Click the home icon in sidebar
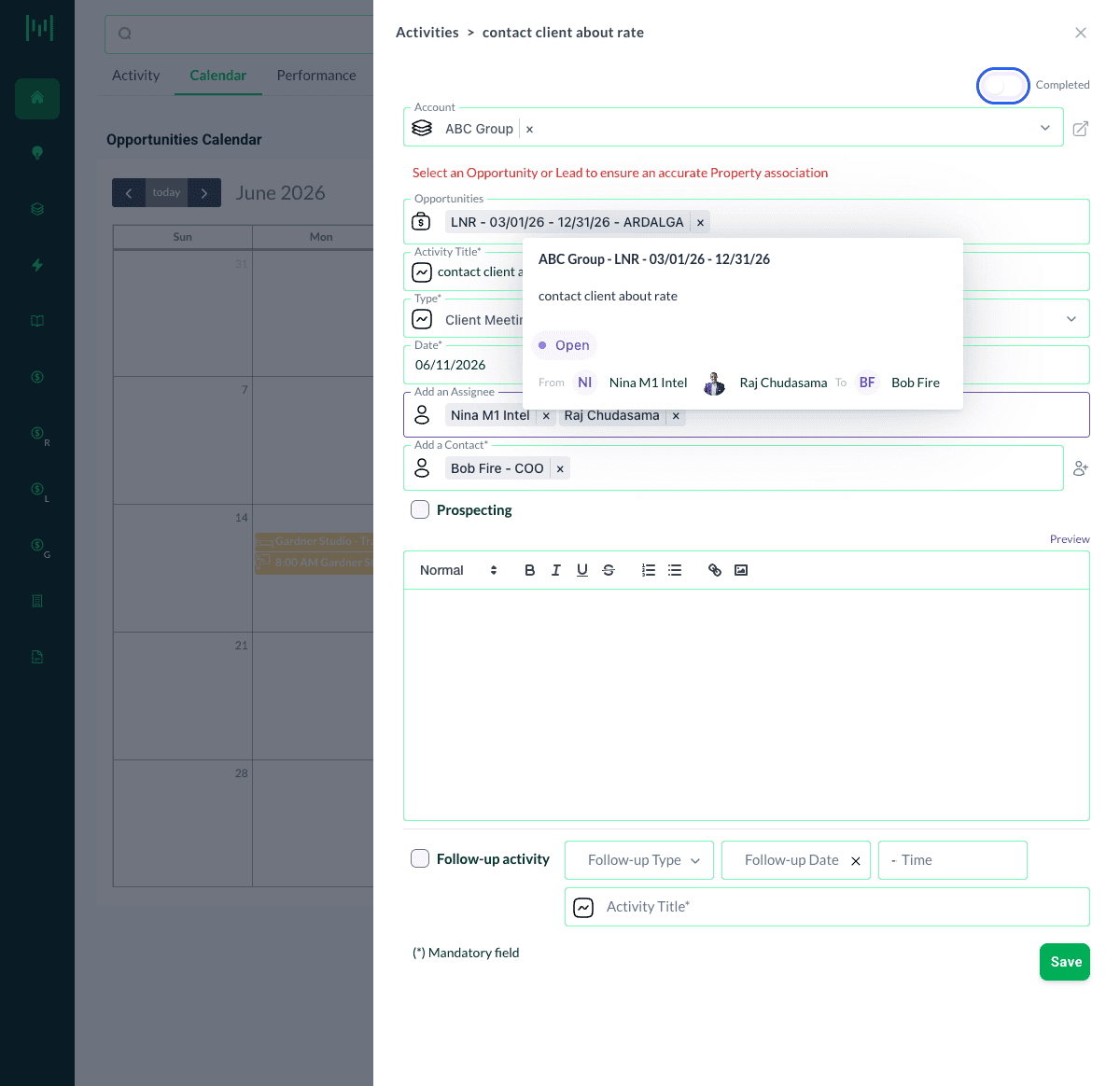Image resolution: width=1120 pixels, height=1086 pixels. (37, 98)
